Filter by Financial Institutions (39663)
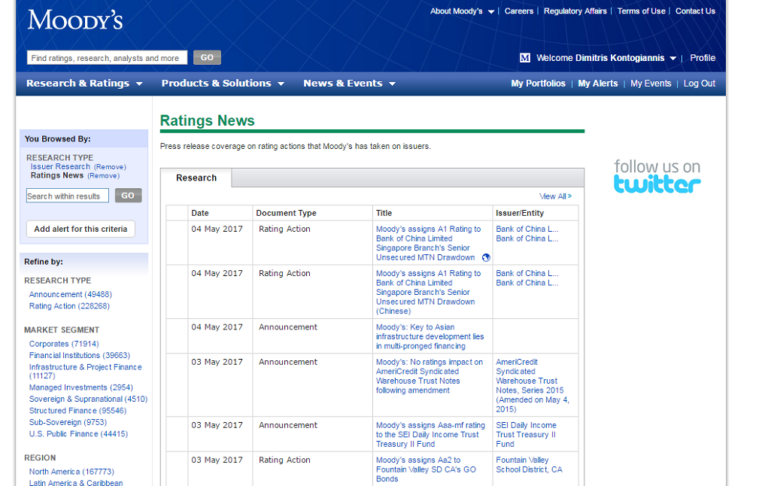The image size is (768, 486). [x=79, y=355]
